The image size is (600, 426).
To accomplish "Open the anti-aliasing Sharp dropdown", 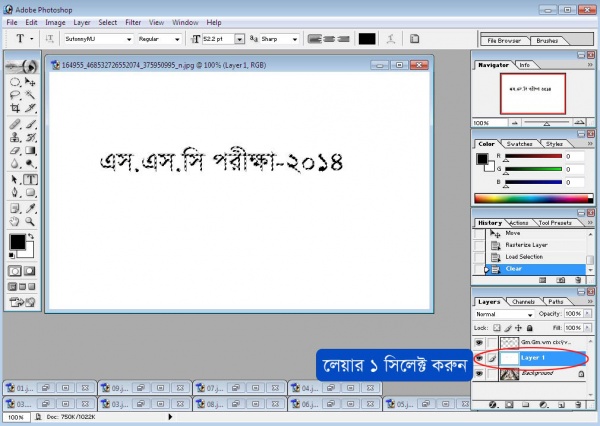I will pyautogui.click(x=294, y=39).
